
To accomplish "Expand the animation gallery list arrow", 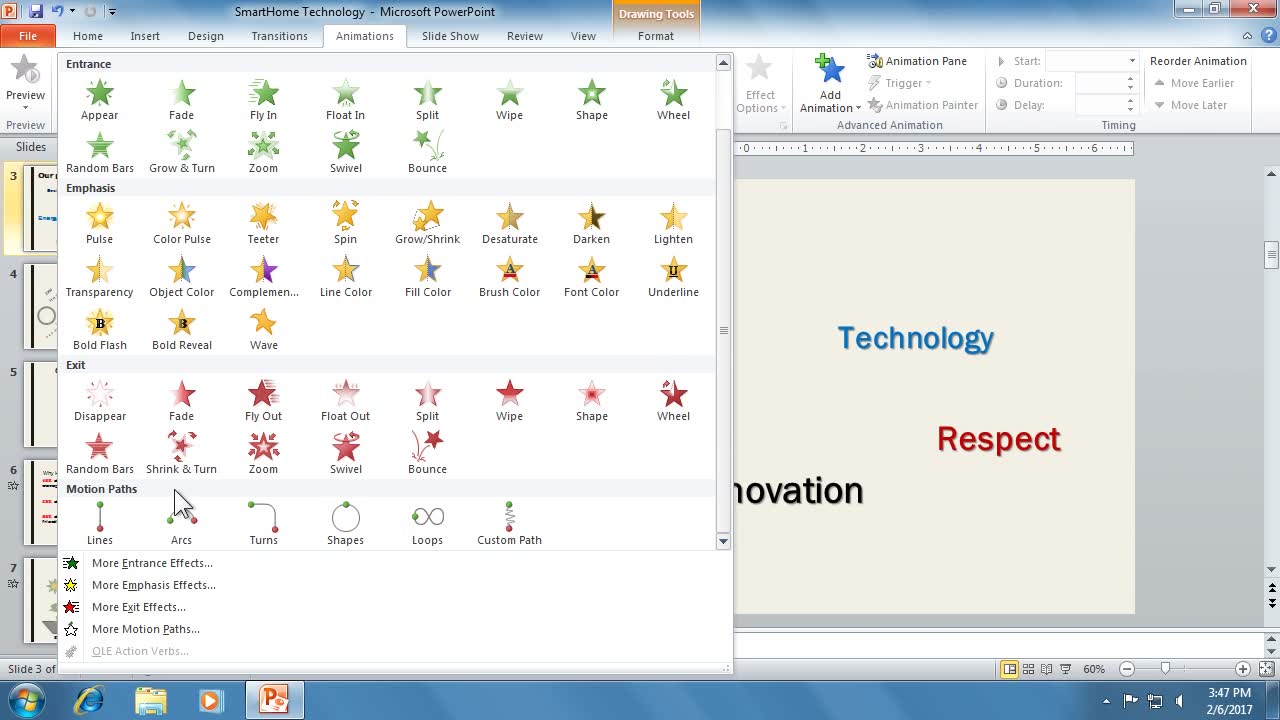I will [x=723, y=541].
